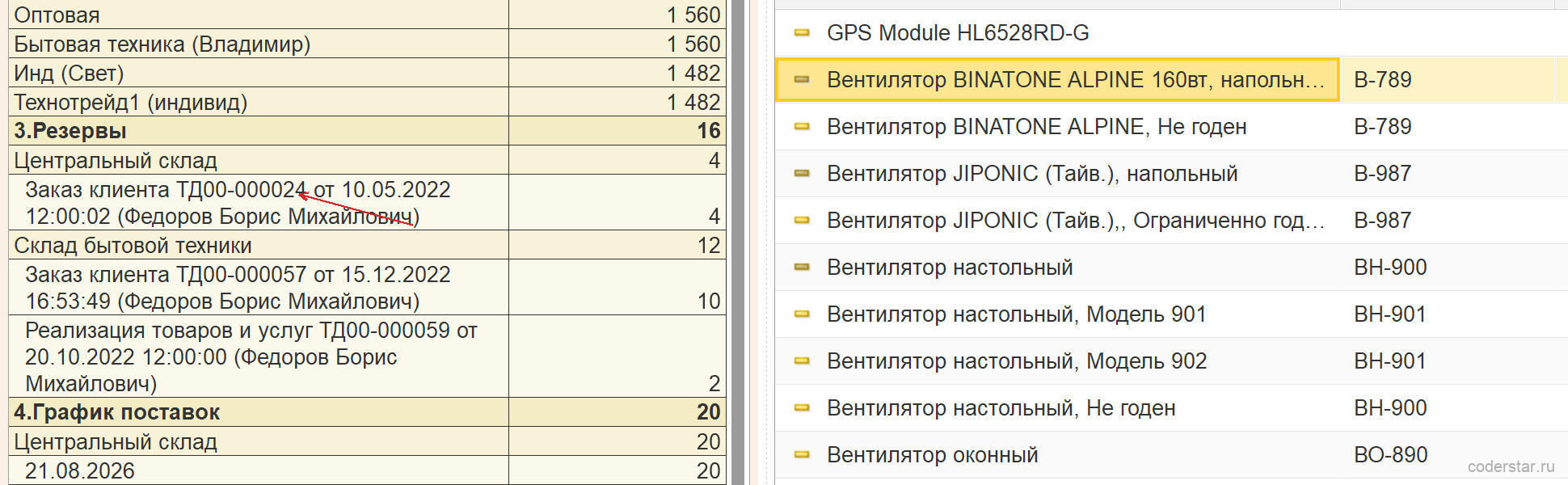Select GPS Module HL6528RD-G item

(958, 33)
